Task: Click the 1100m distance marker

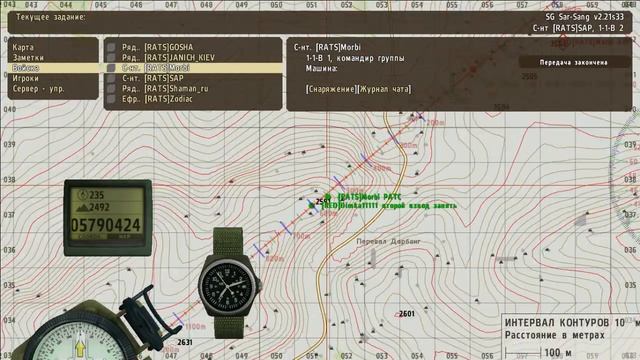Action: (x=195, y=327)
